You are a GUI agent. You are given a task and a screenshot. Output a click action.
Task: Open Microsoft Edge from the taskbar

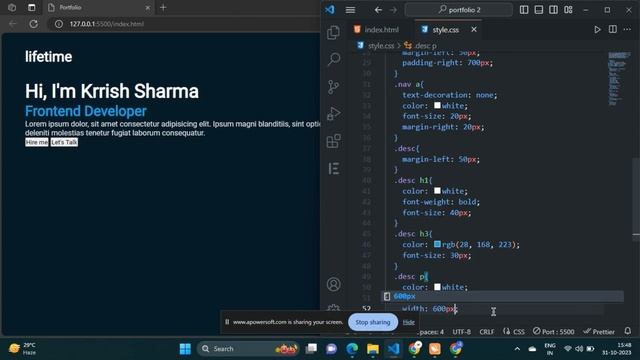click(352, 349)
